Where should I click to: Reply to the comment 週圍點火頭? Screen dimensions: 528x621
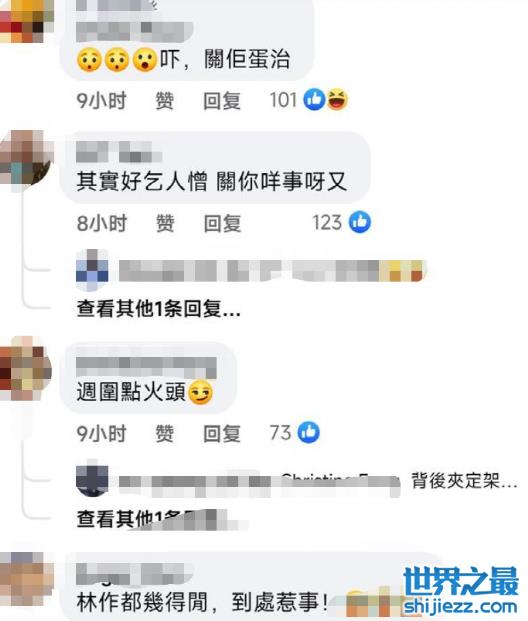tap(222, 433)
